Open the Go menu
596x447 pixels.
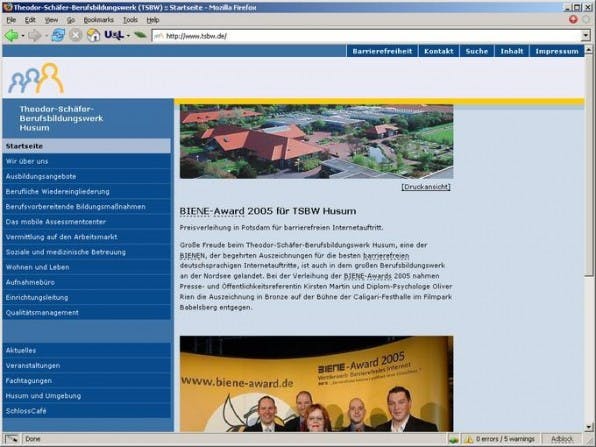(x=71, y=20)
